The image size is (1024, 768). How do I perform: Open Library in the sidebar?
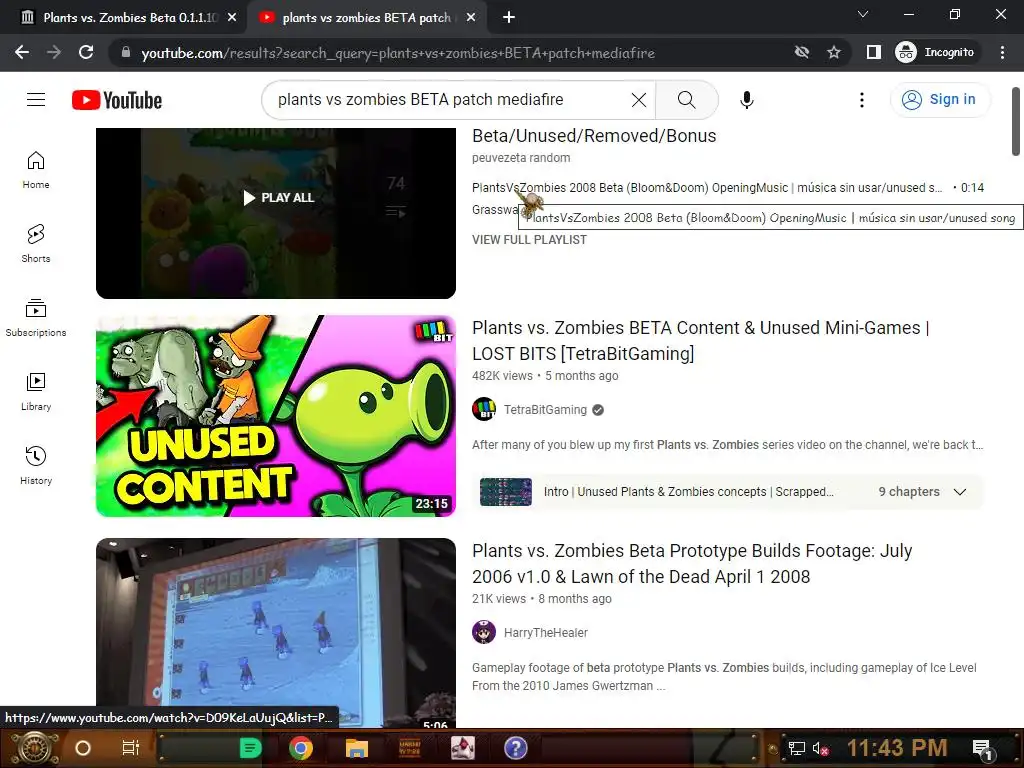click(x=36, y=391)
